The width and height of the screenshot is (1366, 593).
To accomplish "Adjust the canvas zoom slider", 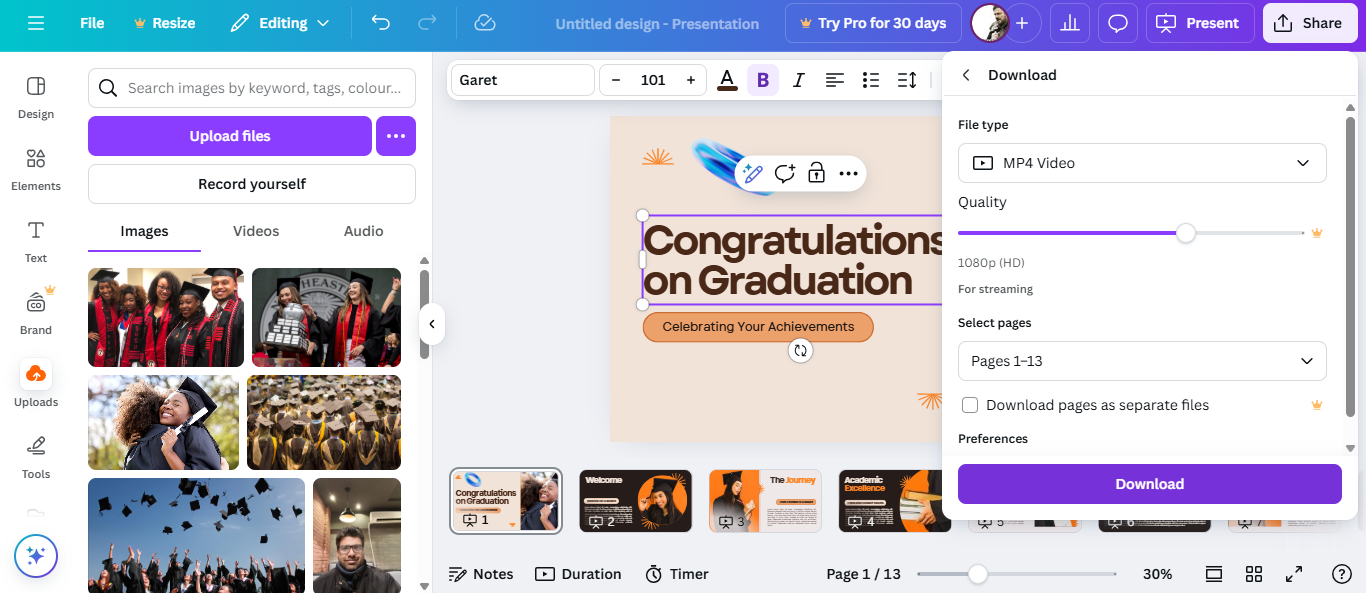I will click(x=978, y=574).
